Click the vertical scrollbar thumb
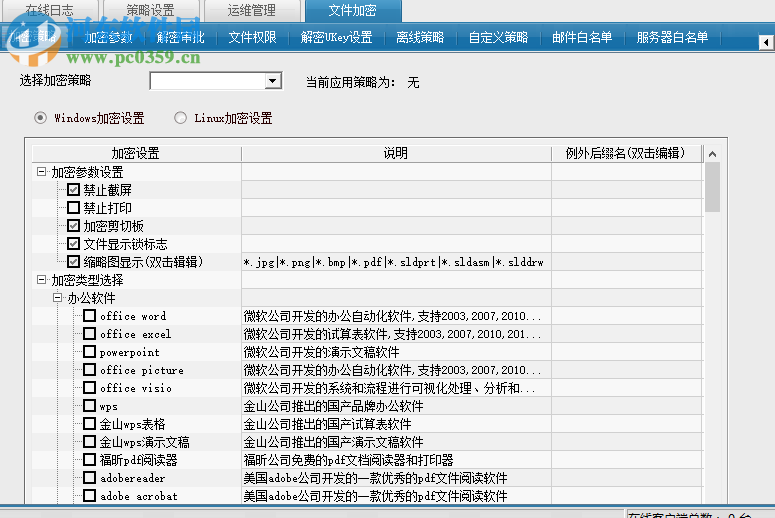 tap(712, 187)
